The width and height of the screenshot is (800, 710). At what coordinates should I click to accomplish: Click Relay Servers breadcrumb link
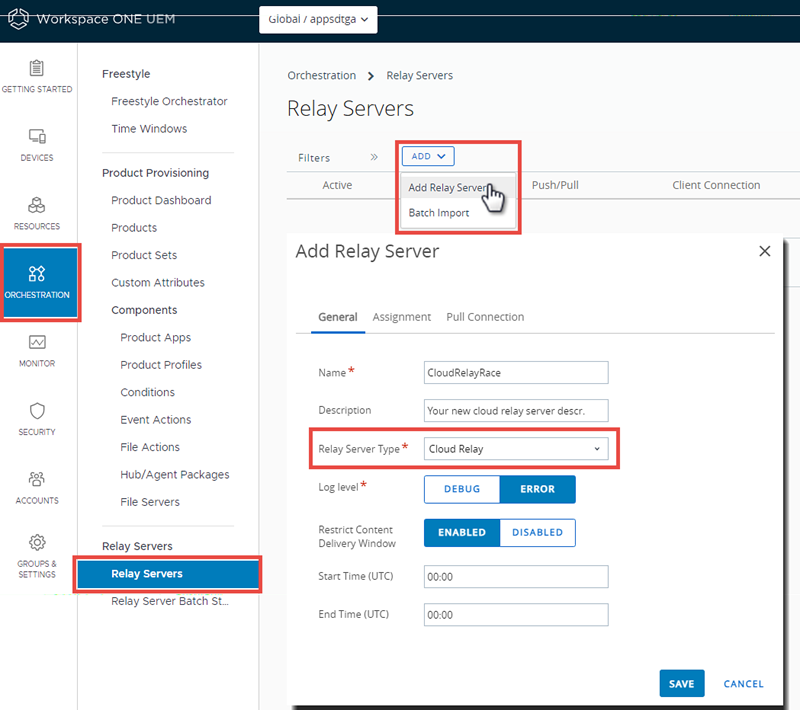click(419, 75)
